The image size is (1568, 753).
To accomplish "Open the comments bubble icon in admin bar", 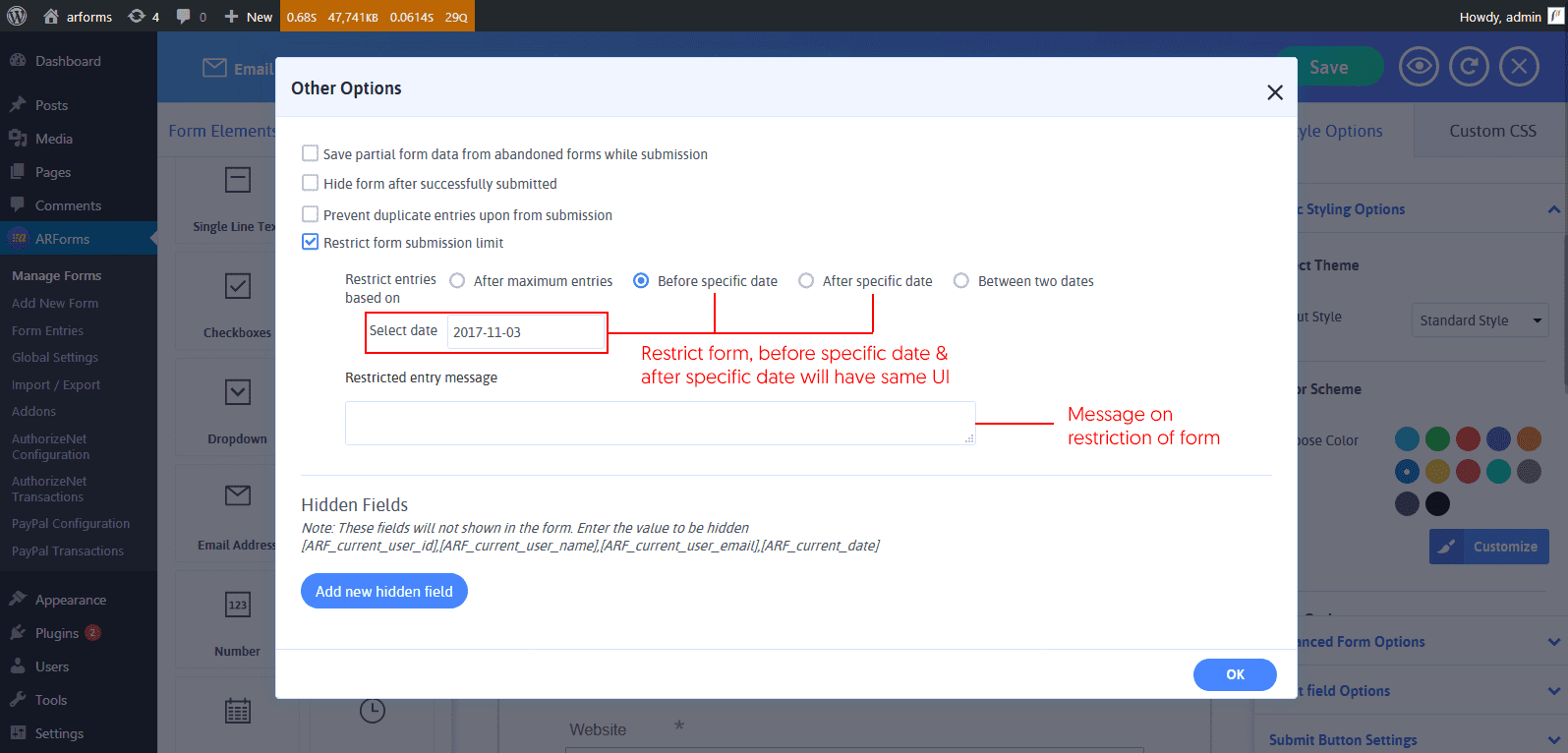I will (x=184, y=16).
